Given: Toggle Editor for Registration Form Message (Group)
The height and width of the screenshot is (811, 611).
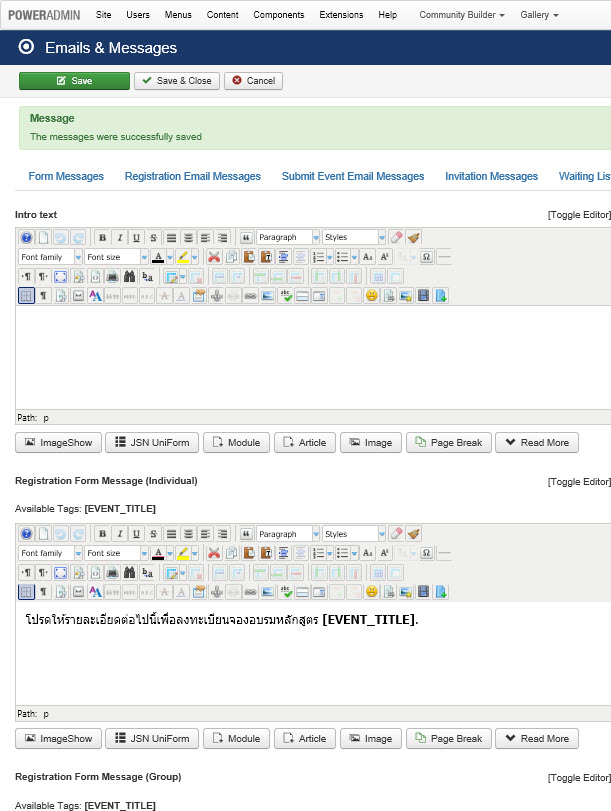Looking at the screenshot, I should tap(578, 778).
